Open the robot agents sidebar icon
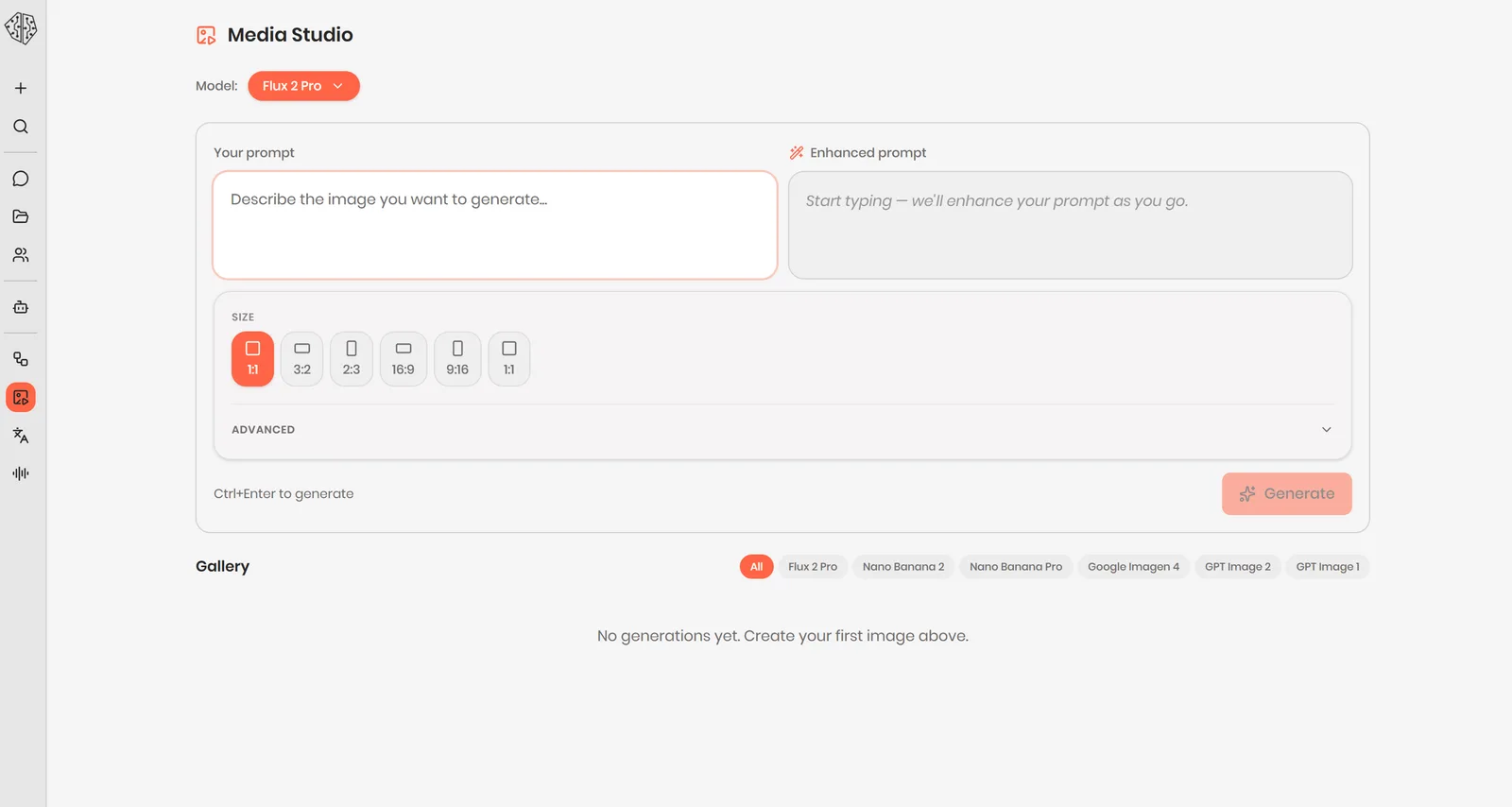The height and width of the screenshot is (807, 1512). click(x=21, y=307)
